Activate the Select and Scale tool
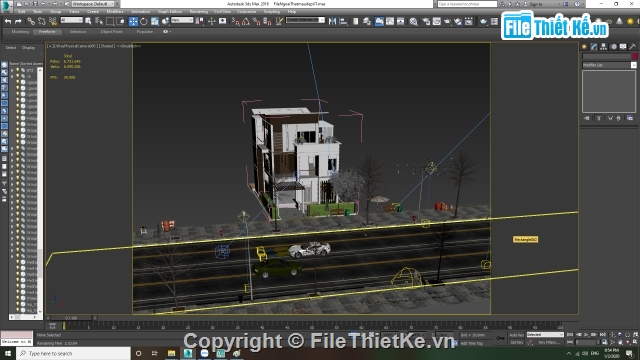The height and width of the screenshot is (360, 640). coord(154,21)
